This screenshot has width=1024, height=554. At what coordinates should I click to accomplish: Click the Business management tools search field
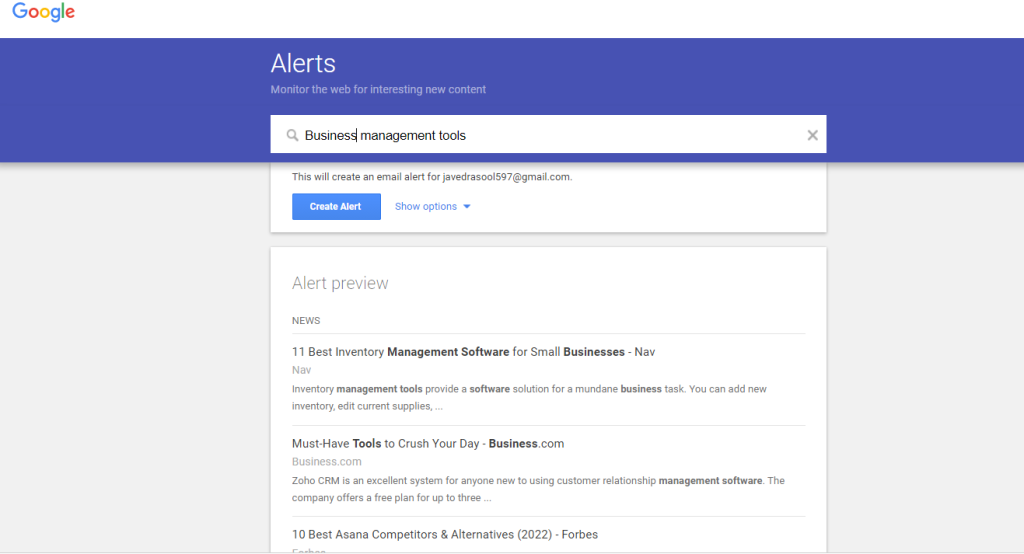(x=549, y=135)
